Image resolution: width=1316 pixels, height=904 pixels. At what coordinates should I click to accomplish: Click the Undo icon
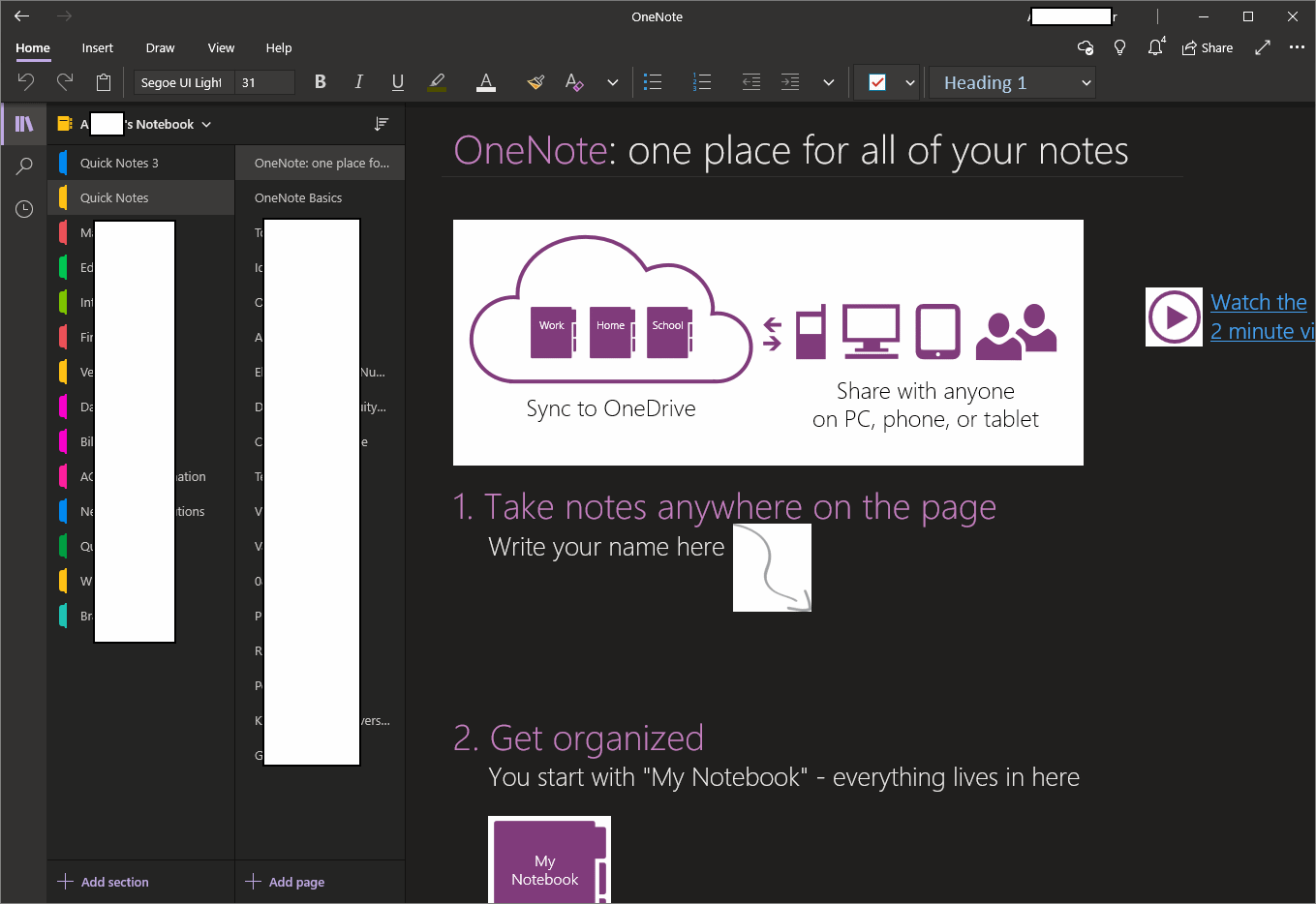(25, 81)
